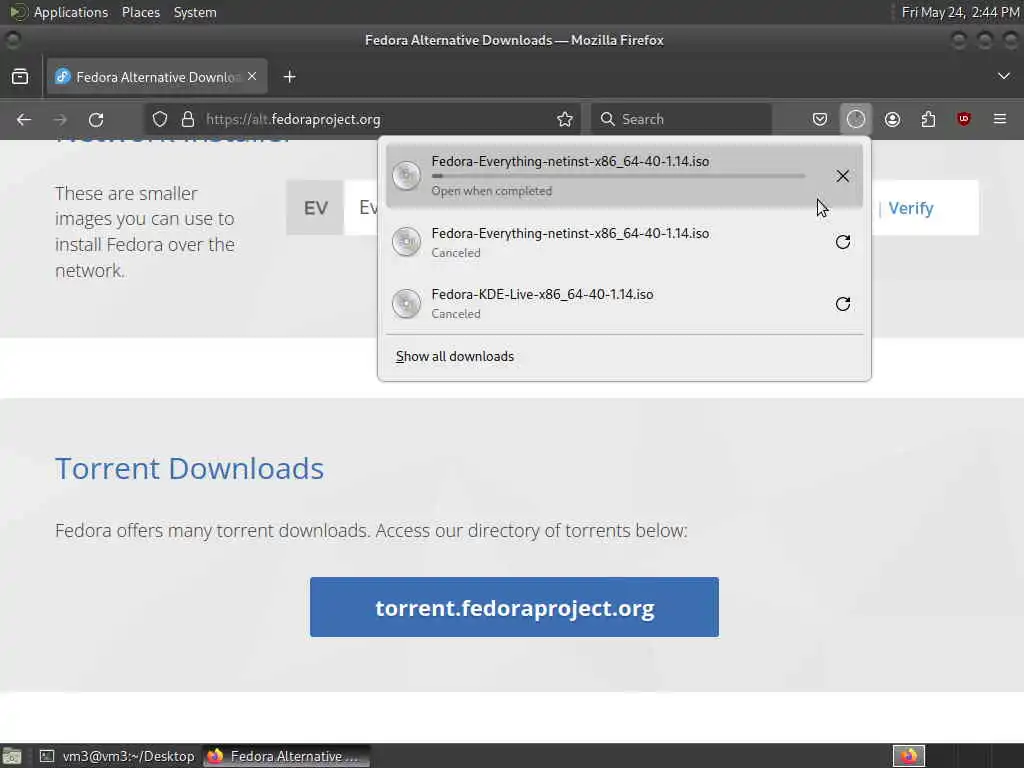Viewport: 1024px width, 768px height.
Task: Toggle the Downloads toolbar button
Action: coord(856,120)
